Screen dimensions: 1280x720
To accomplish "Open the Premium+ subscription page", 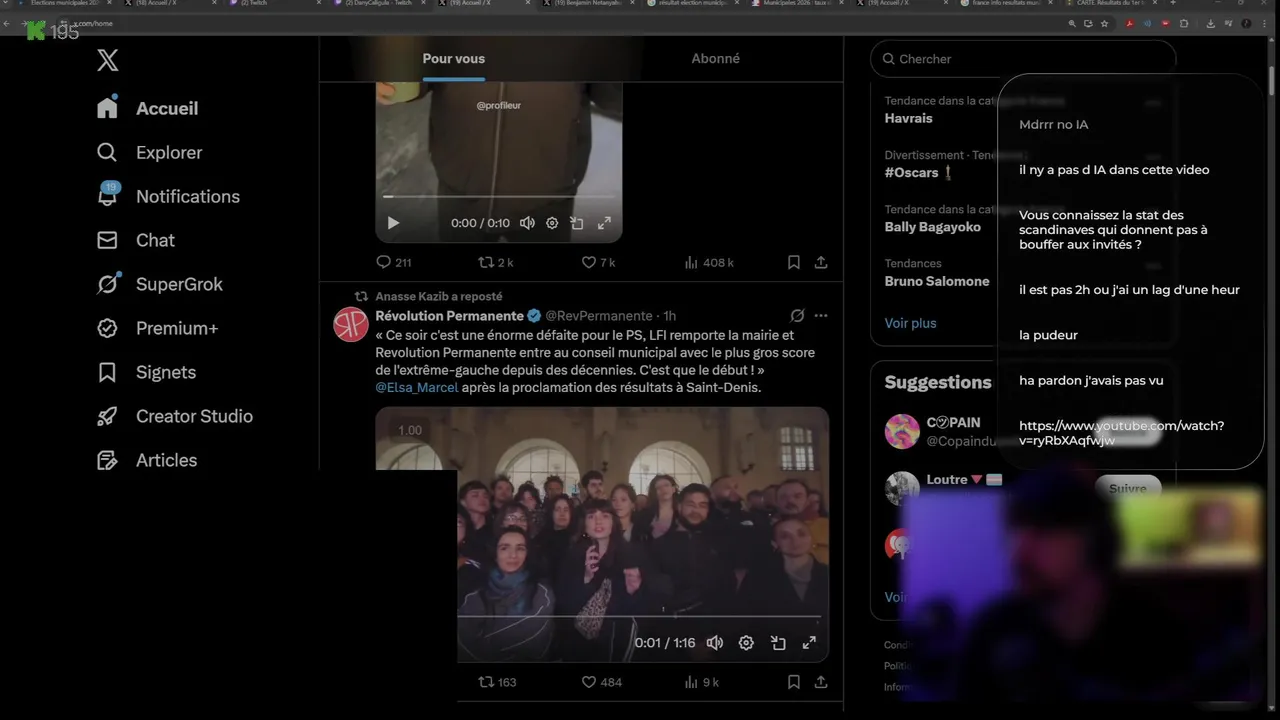I will (x=157, y=328).
